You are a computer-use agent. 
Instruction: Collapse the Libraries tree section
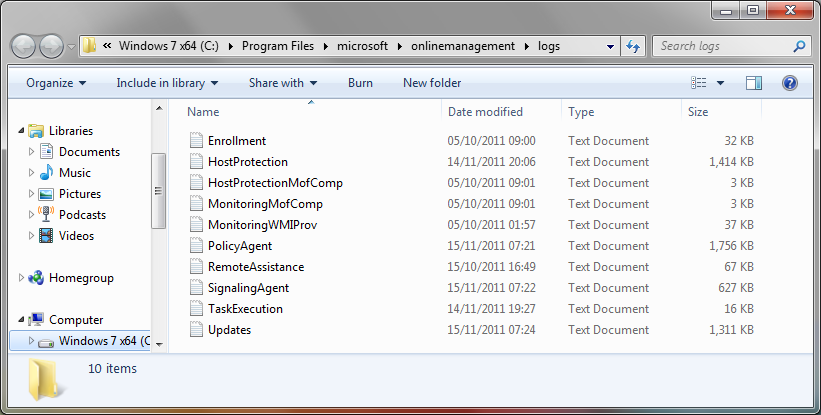click(21, 131)
